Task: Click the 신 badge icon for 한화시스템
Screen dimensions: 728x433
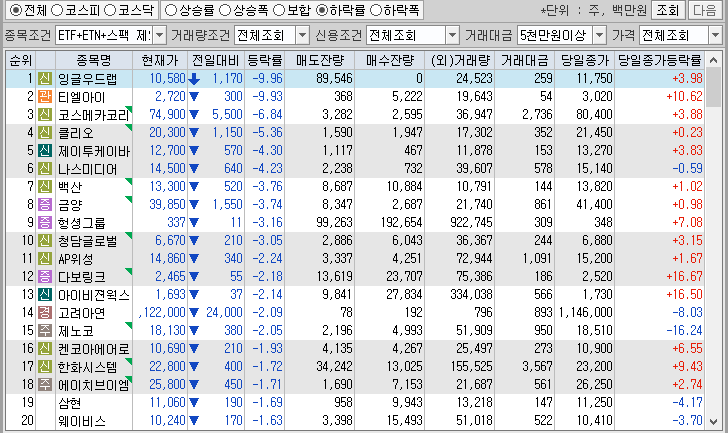Action: coord(45,367)
